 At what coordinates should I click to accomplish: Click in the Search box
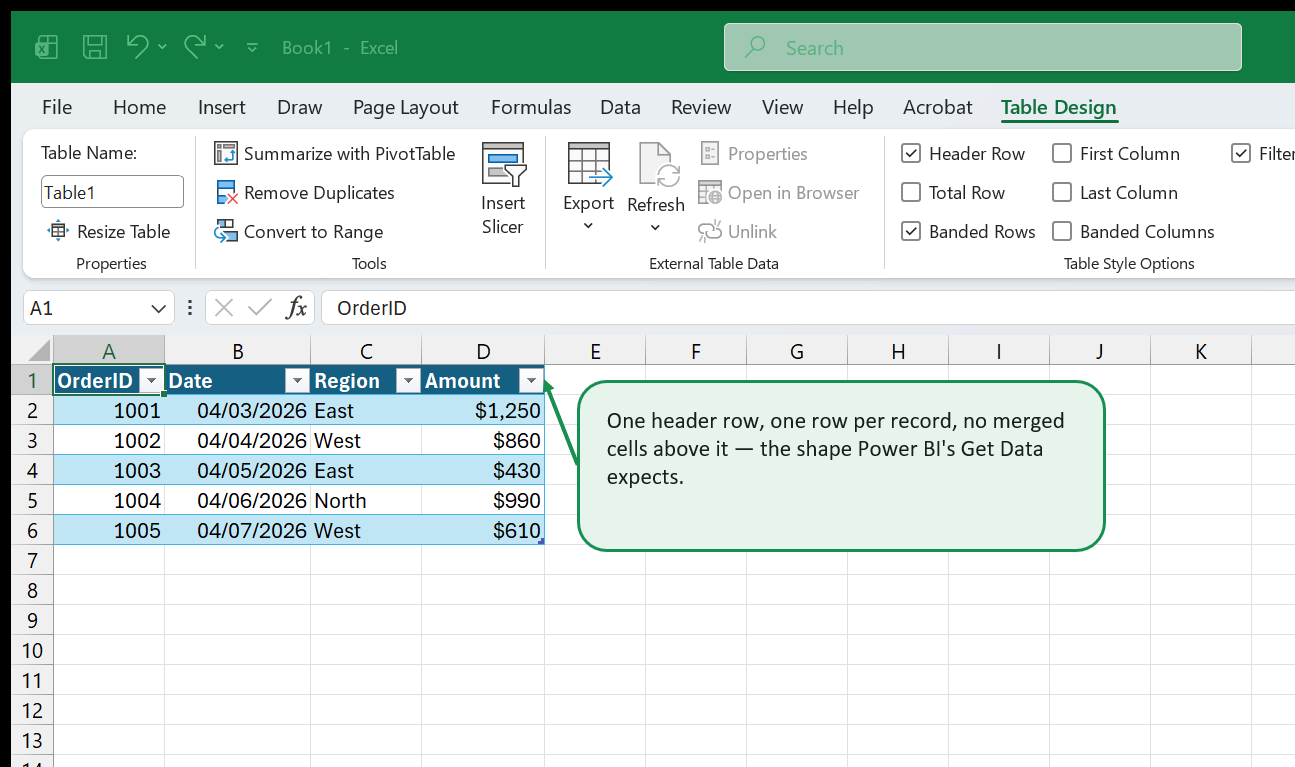983,47
